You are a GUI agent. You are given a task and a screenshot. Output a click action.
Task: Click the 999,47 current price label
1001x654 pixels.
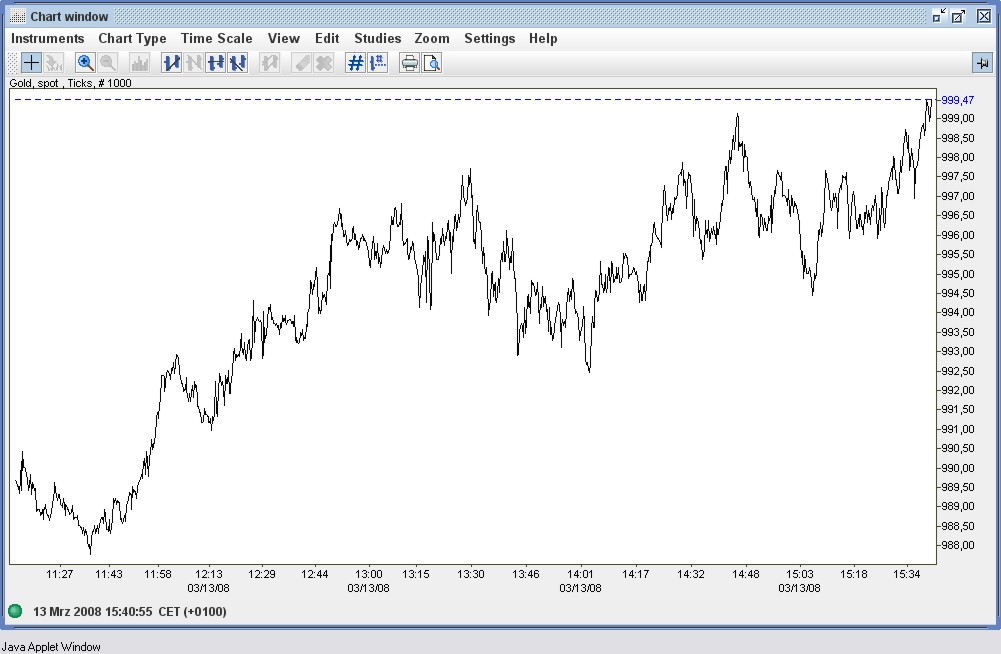957,100
